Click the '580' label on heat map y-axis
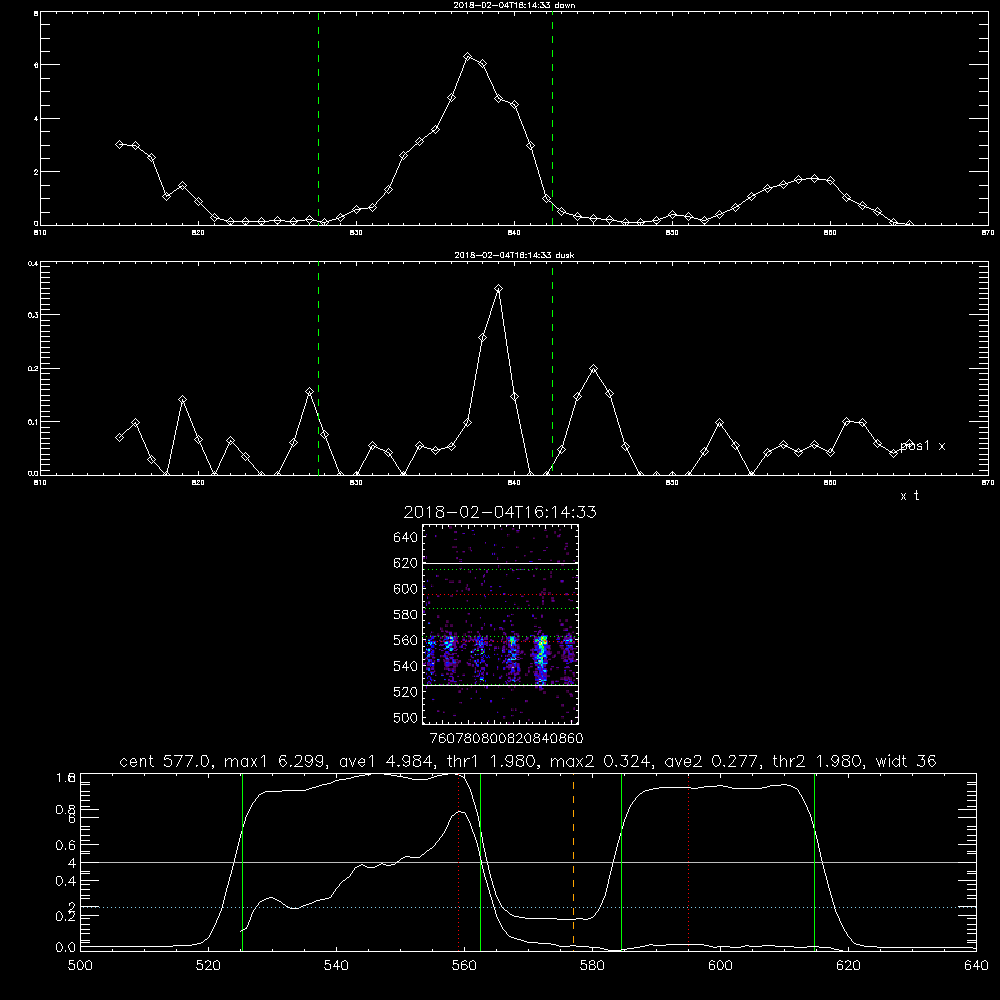Viewport: 1000px width, 1000px height. 406,615
